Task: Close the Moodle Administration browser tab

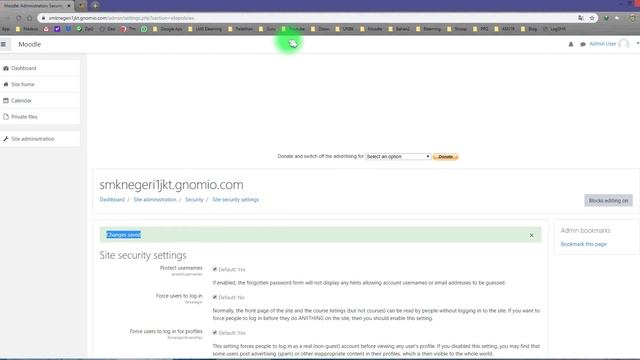Action: [69, 6]
